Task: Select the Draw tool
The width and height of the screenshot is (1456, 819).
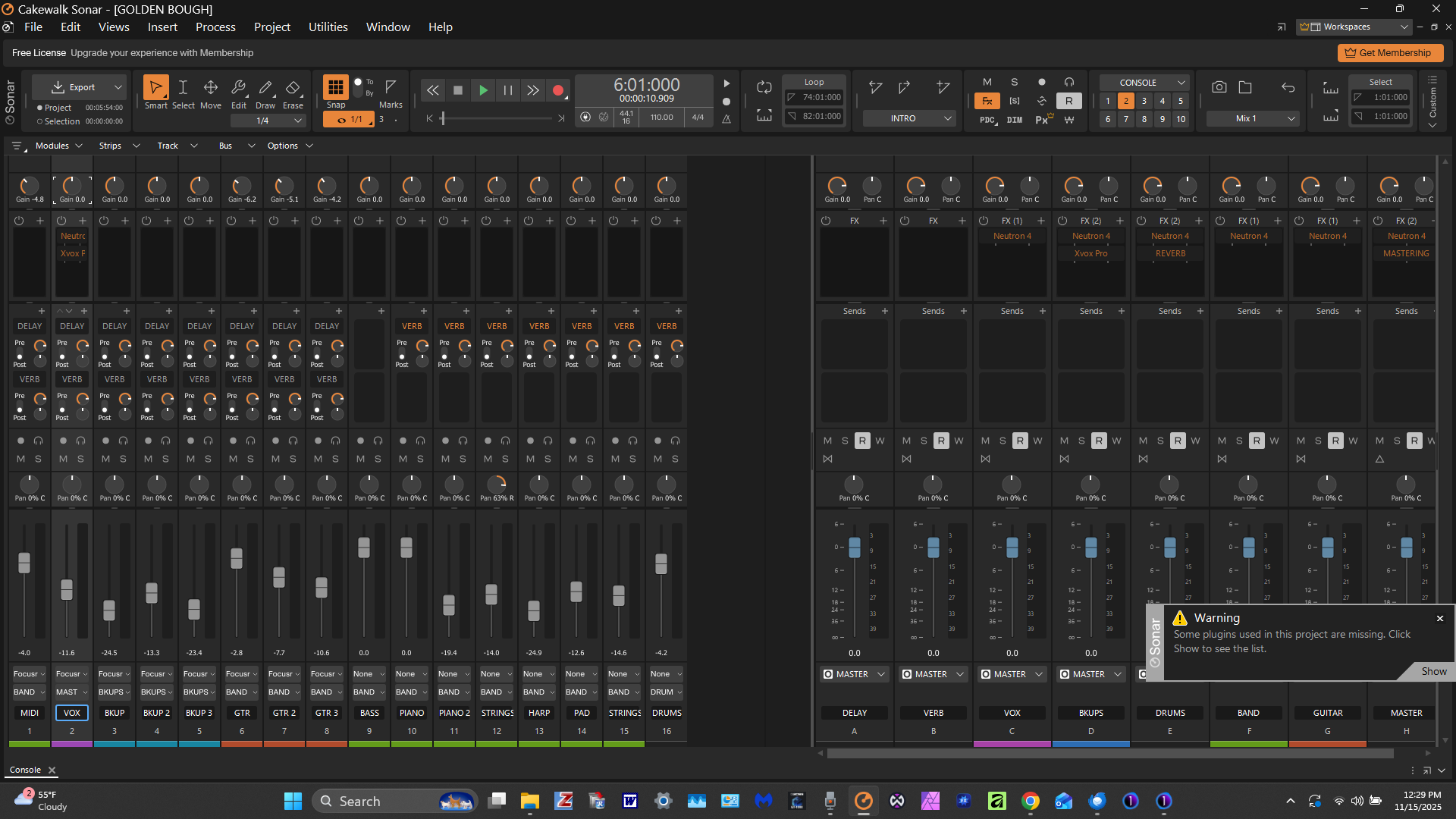Action: (265, 88)
